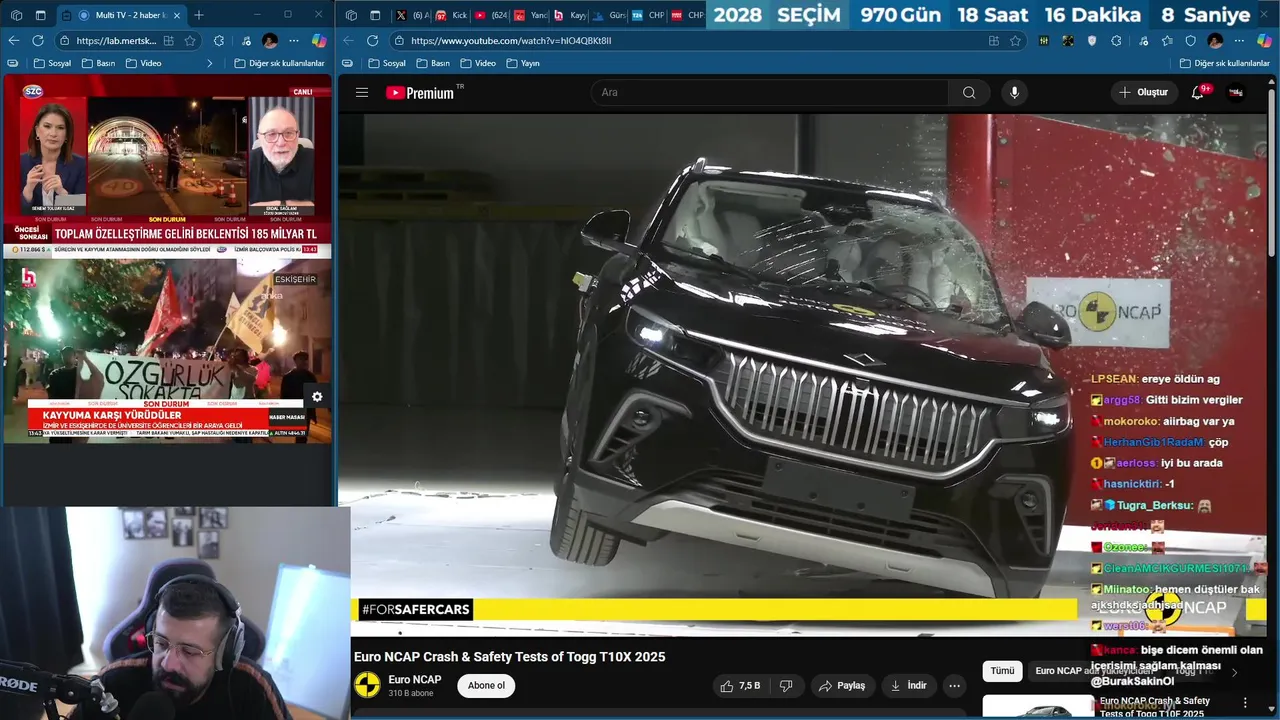Open Browser essentials shield icon
1280x720 pixels.
[1190, 41]
